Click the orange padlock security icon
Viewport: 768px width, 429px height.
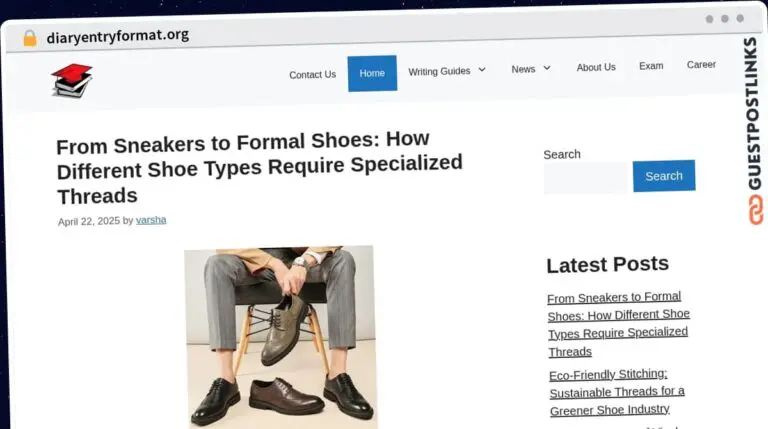[x=30, y=38]
